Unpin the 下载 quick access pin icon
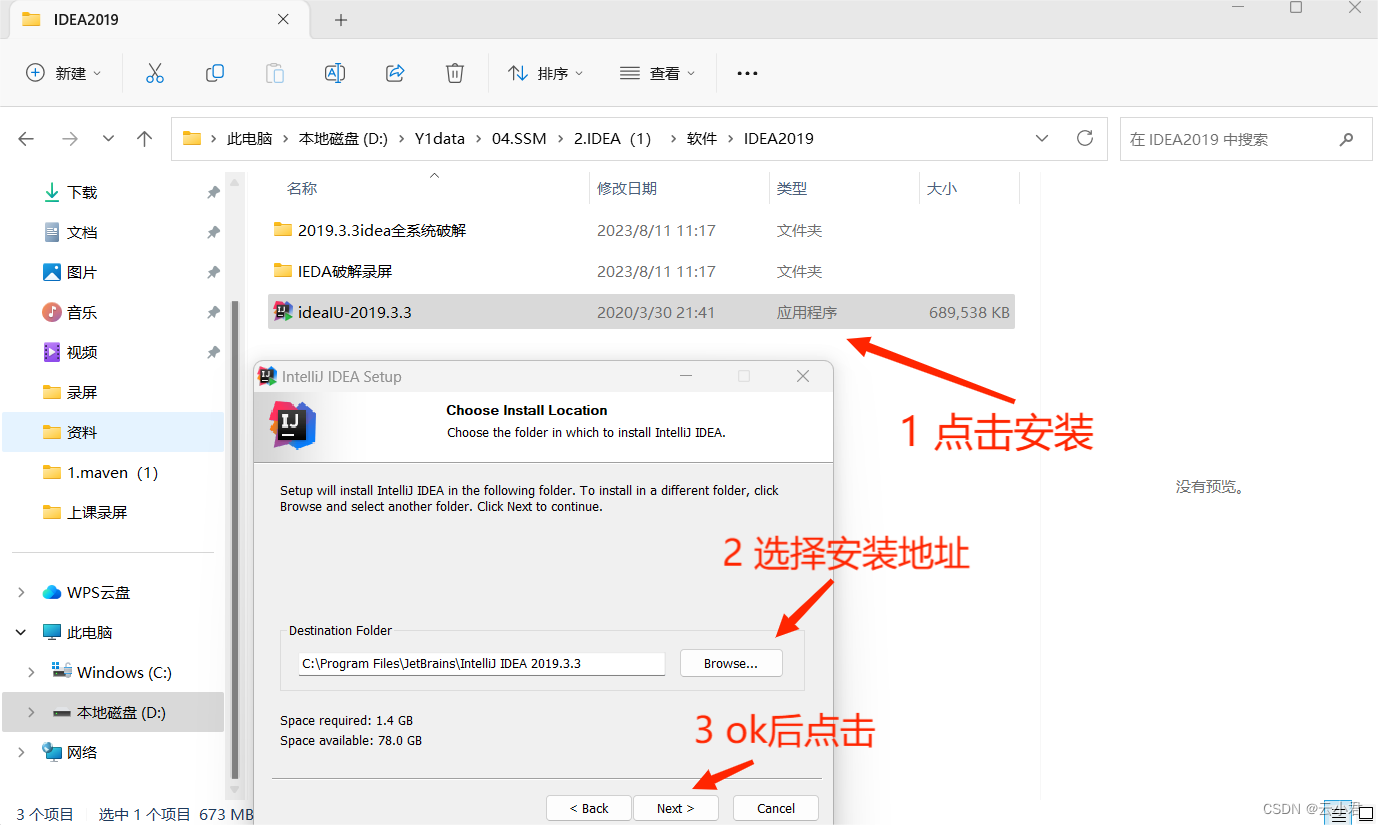This screenshot has width=1378, height=825. click(x=213, y=192)
